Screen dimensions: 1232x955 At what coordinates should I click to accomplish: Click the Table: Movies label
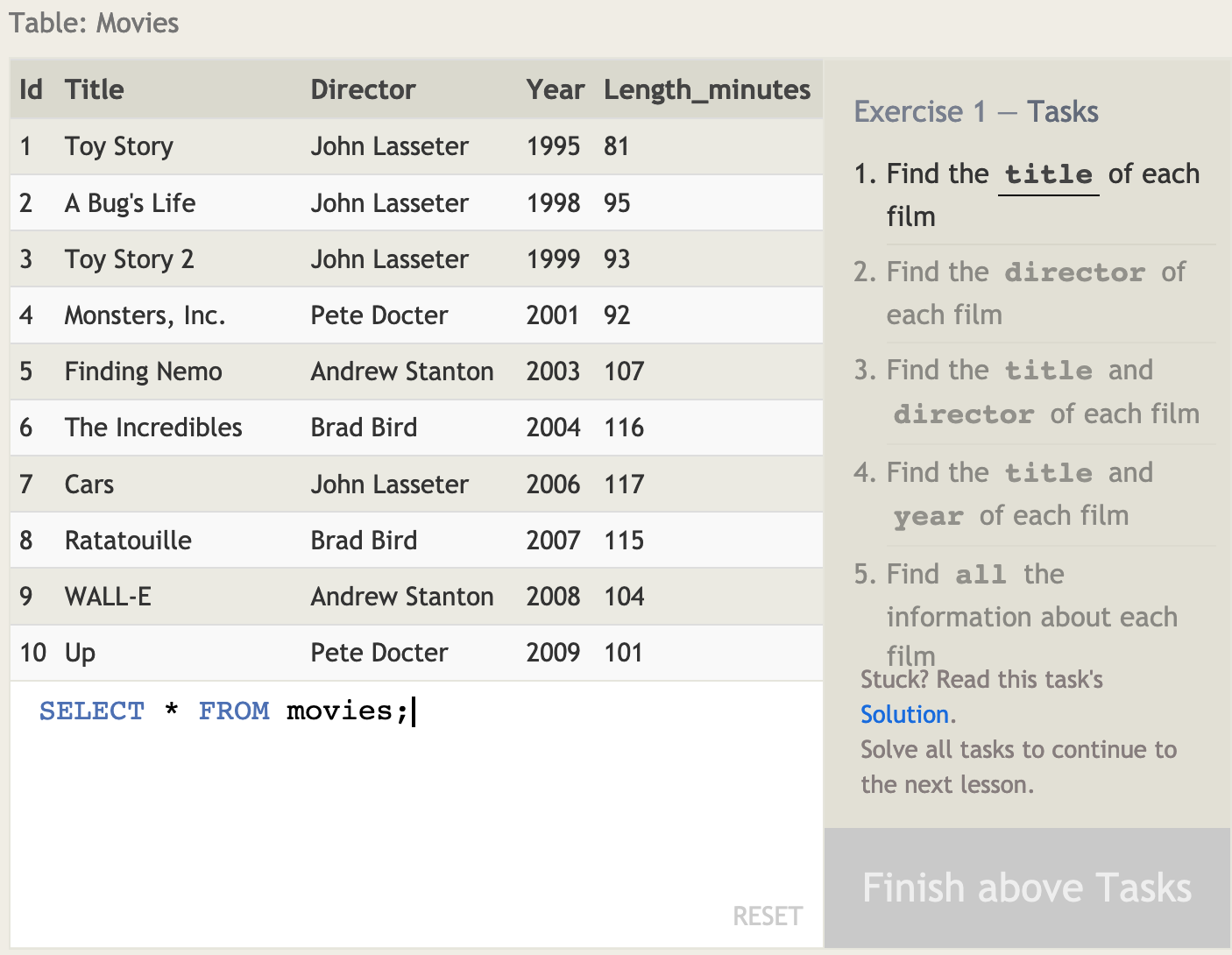[x=94, y=23]
